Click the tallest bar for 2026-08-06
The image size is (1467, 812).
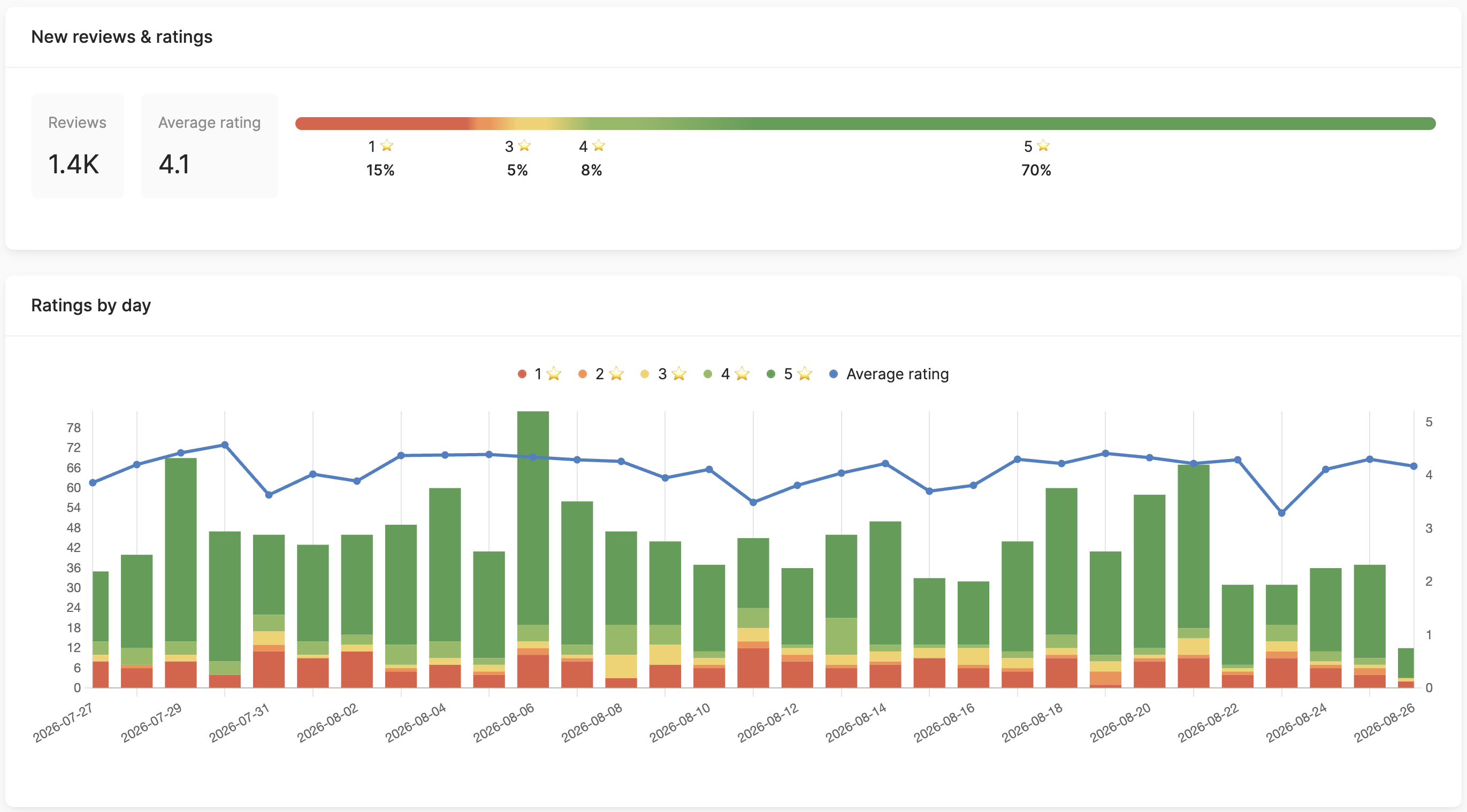coord(533,549)
